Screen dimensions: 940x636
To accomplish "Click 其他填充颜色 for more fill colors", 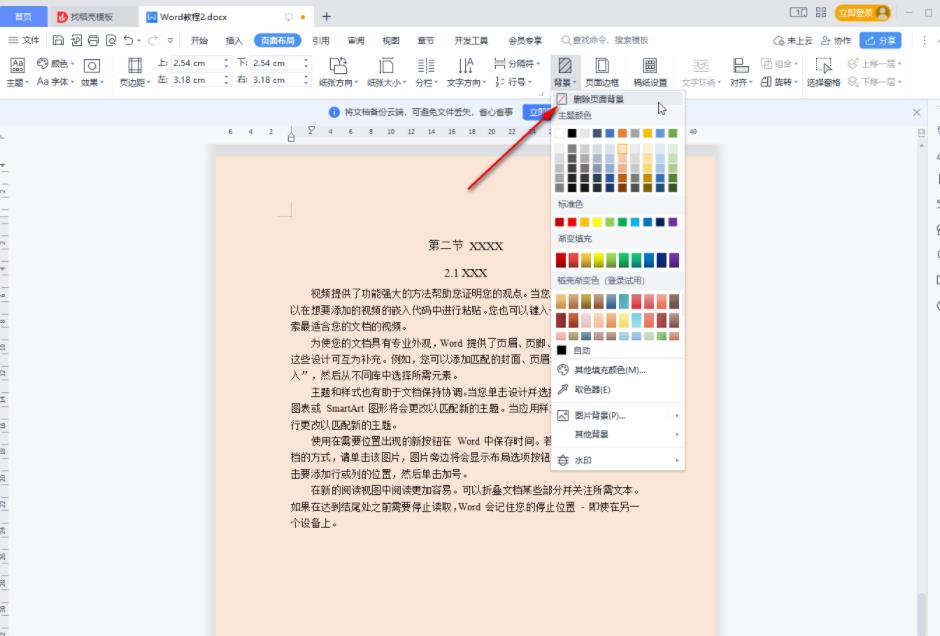I will click(606, 372).
